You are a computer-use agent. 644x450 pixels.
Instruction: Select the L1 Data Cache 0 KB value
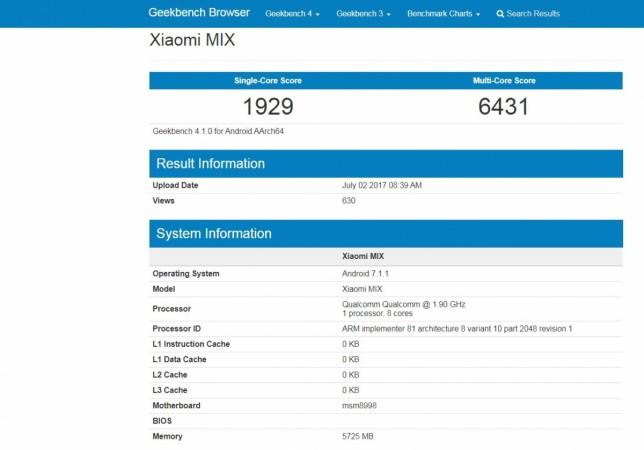tap(351, 359)
